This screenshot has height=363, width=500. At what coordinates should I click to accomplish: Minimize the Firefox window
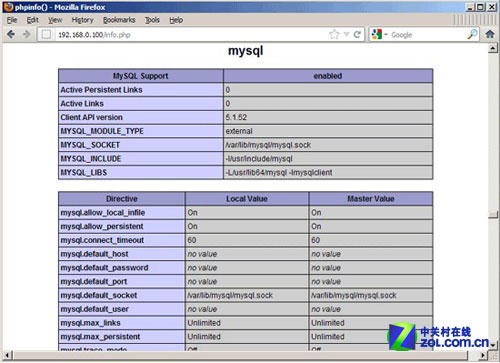470,7
